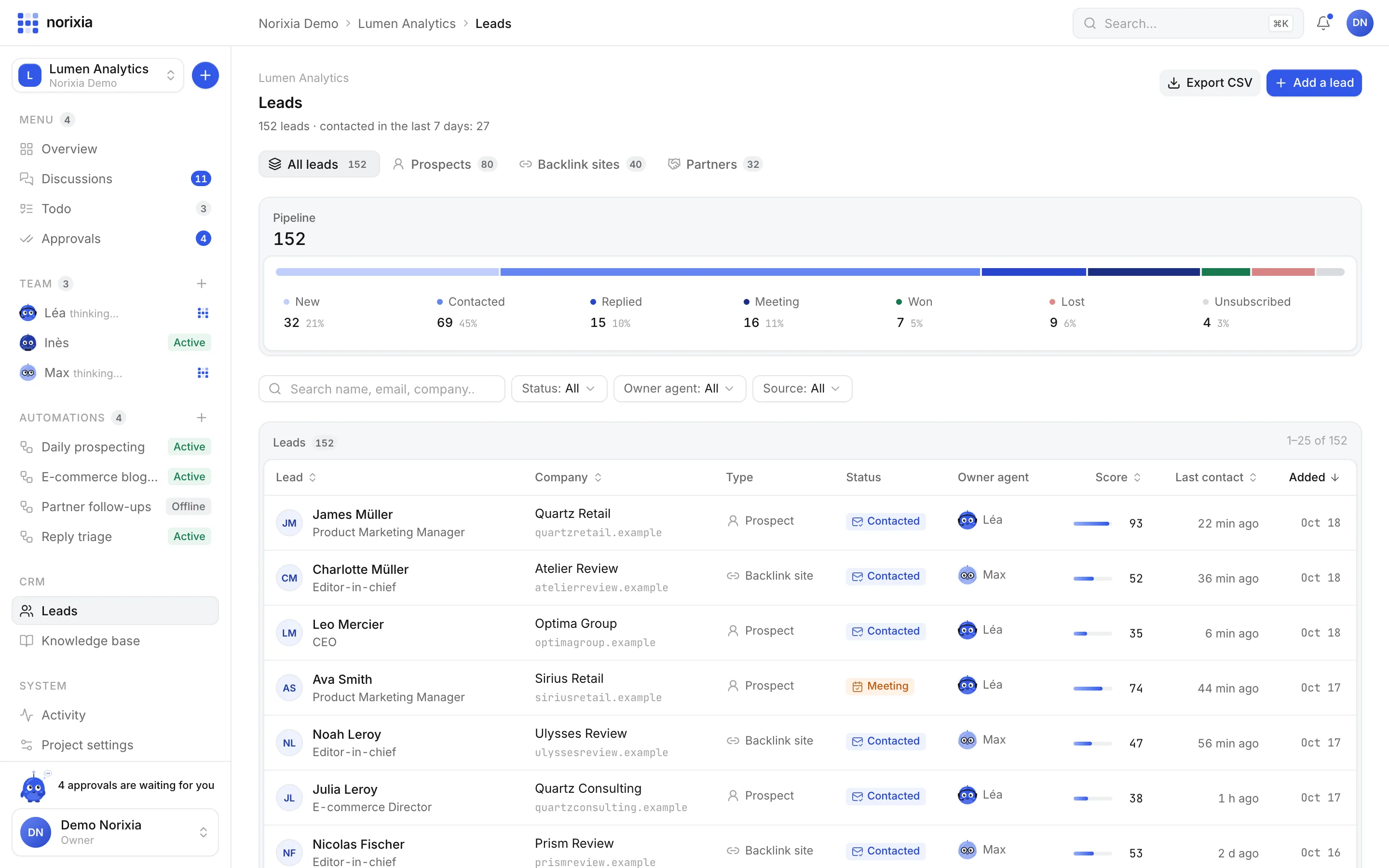The height and width of the screenshot is (868, 1389).
Task: Add an automation with the AUTOMATIONS plus icon
Action: (202, 417)
